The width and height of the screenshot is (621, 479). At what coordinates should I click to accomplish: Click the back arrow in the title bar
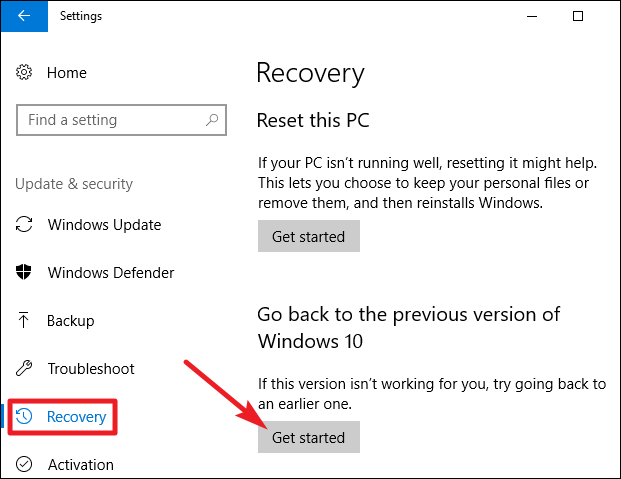23,16
